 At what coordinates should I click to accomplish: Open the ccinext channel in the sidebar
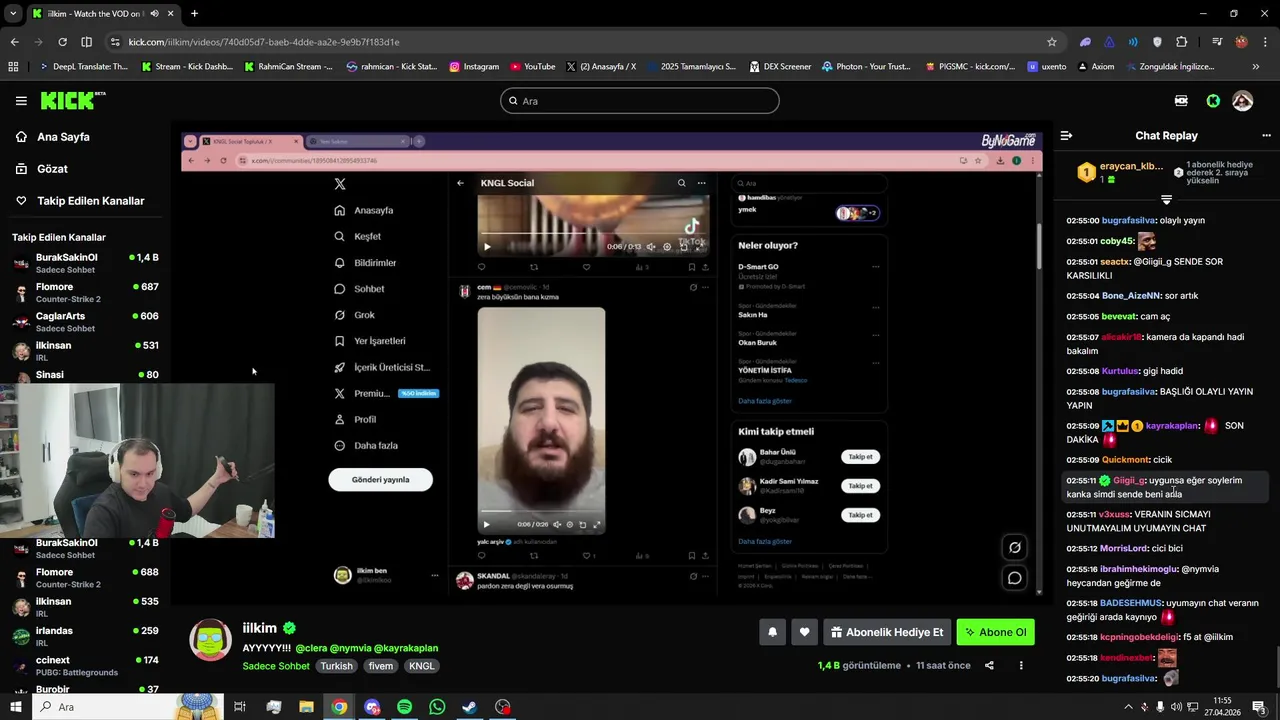(84, 666)
